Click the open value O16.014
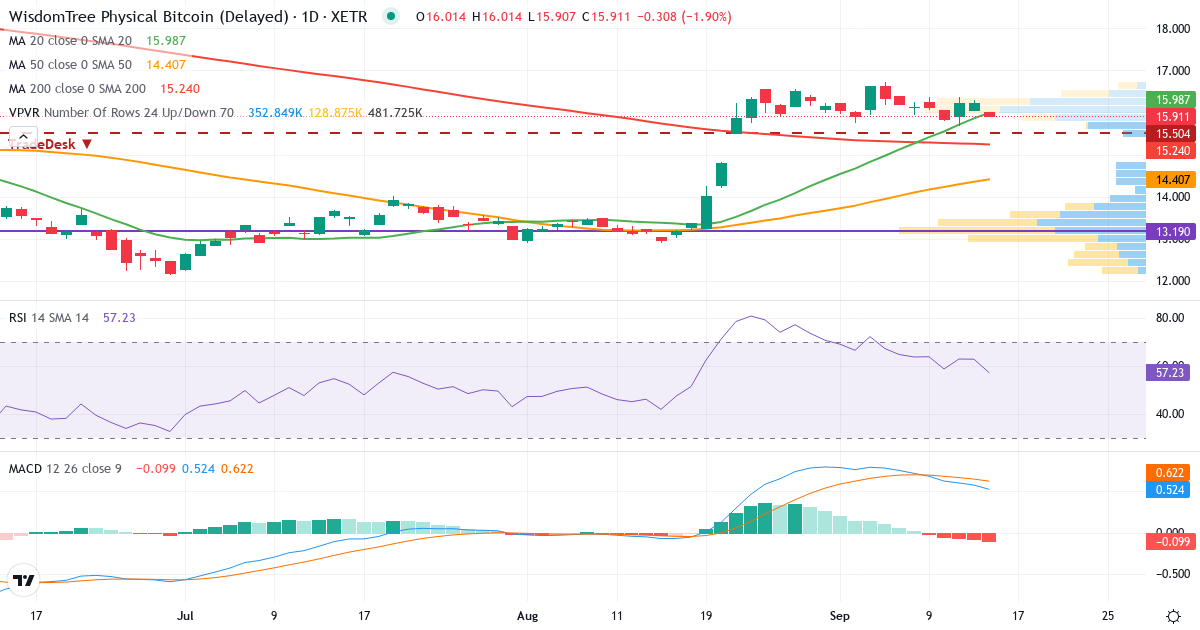 click(x=441, y=16)
